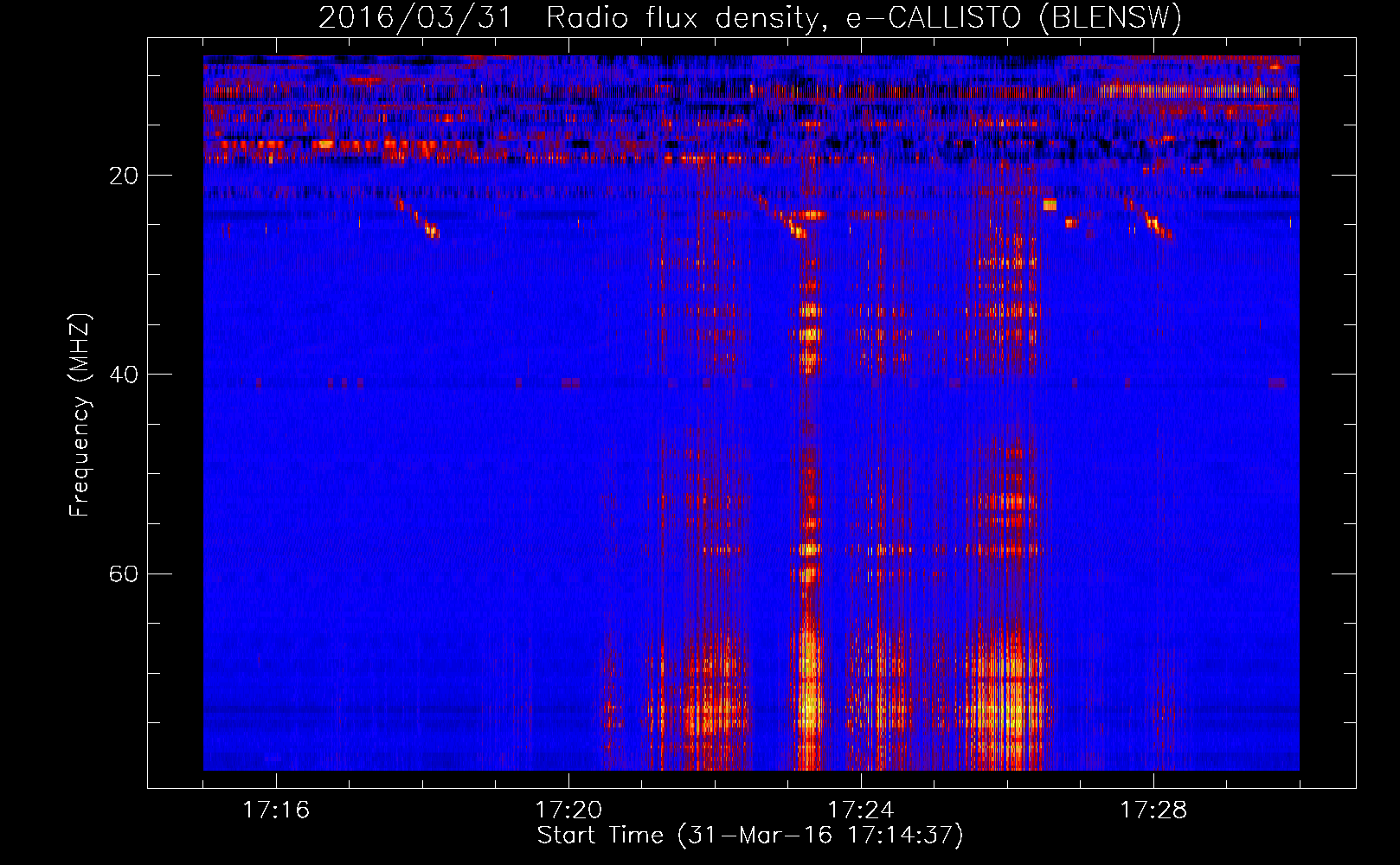Screen dimensions: 1400x865
Task: Click the 17:28 time tick label
Action: [x=1153, y=811]
